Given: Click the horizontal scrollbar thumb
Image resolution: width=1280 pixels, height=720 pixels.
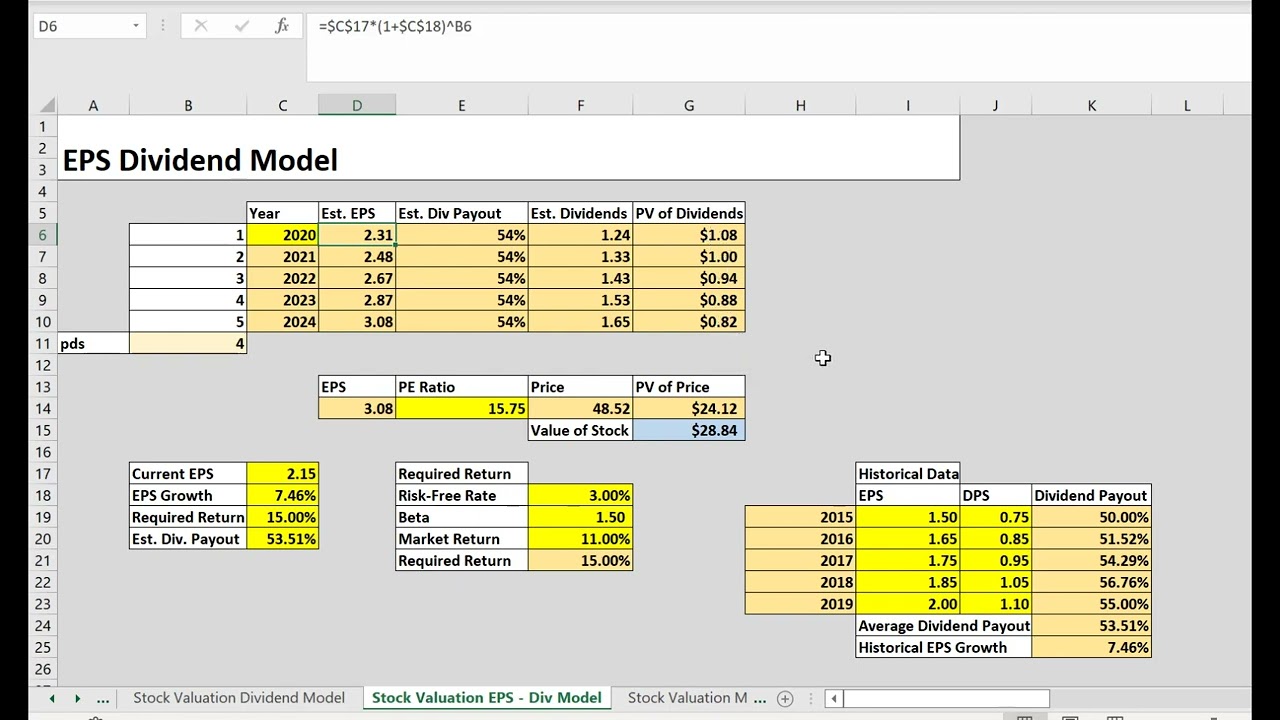Looking at the screenshot, I should pos(946,698).
